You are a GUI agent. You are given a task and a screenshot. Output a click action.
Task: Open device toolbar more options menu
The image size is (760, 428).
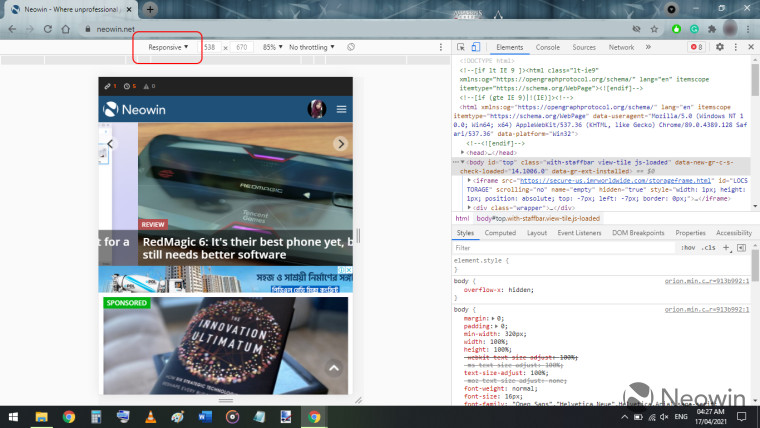pos(441,47)
